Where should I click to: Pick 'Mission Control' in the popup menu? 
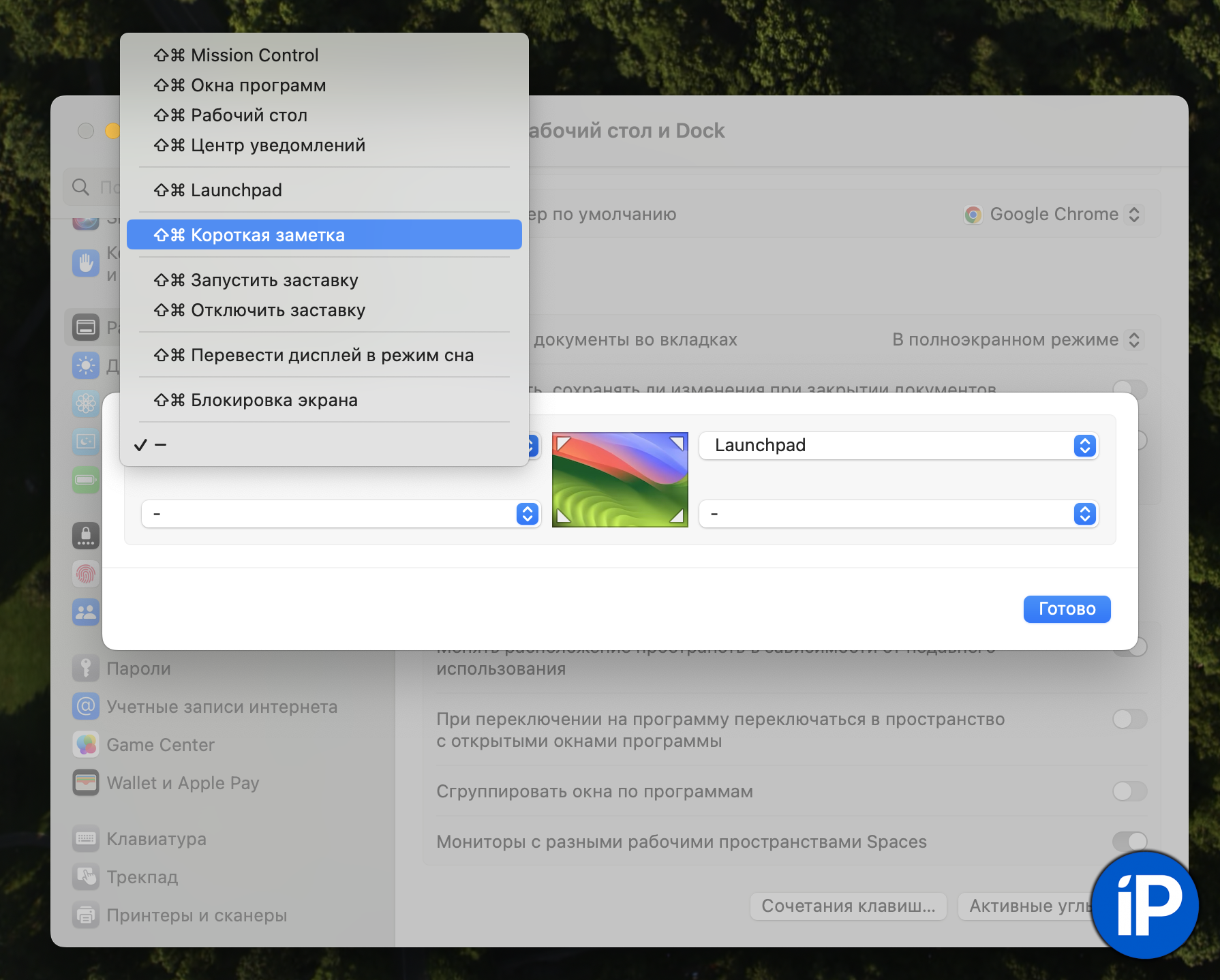324,55
